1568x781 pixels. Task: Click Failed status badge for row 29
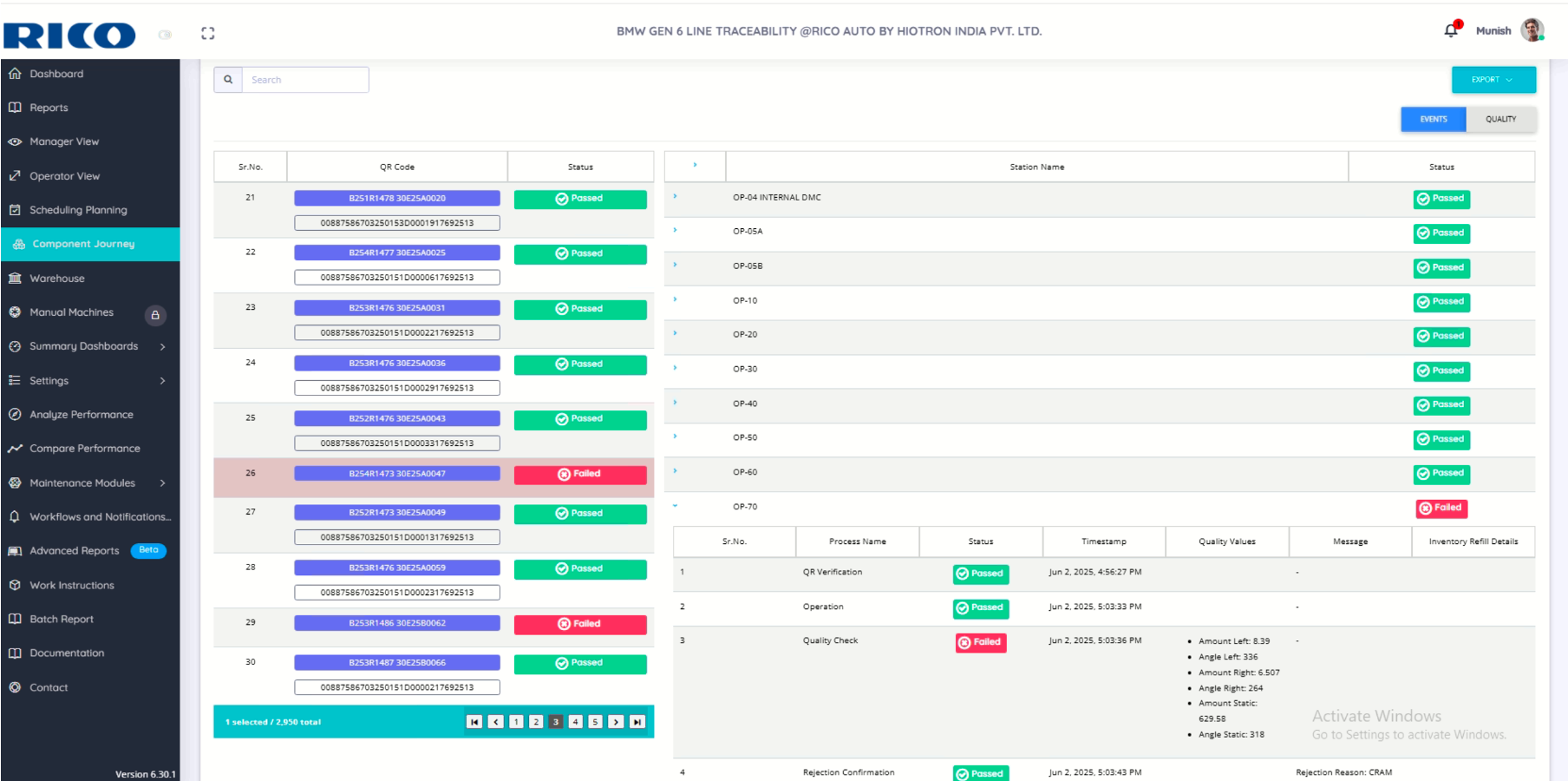[x=580, y=624]
